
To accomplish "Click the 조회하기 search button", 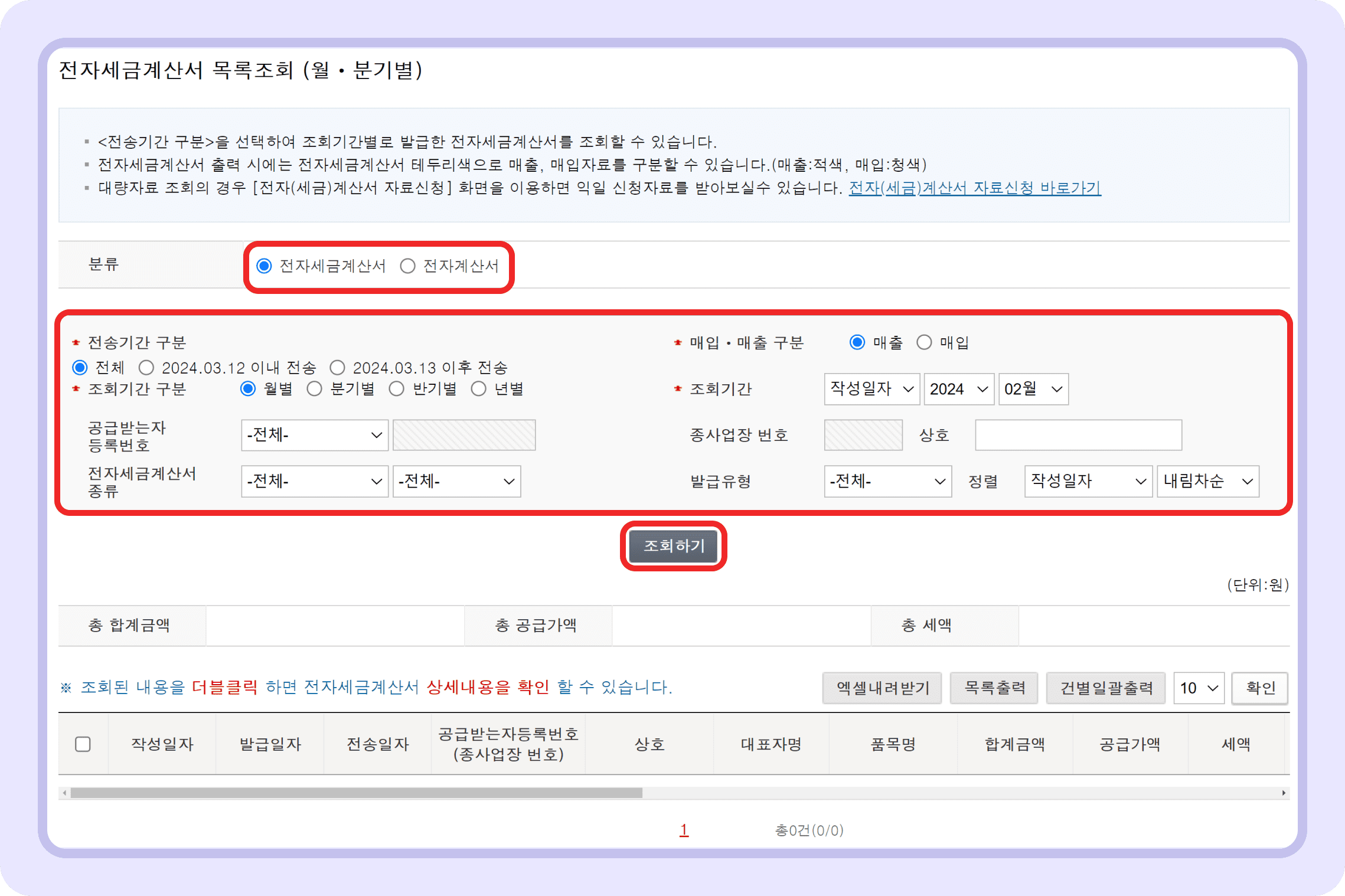I will pos(674,546).
